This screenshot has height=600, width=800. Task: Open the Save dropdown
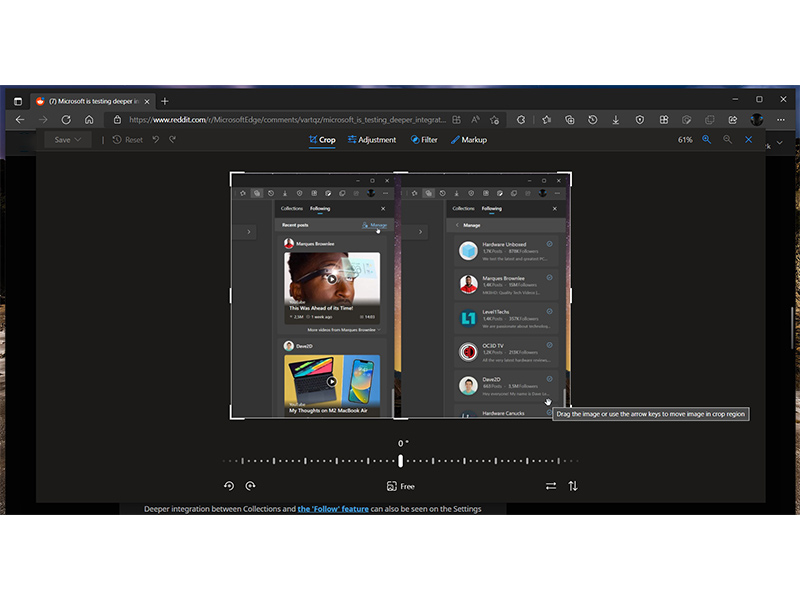point(67,140)
